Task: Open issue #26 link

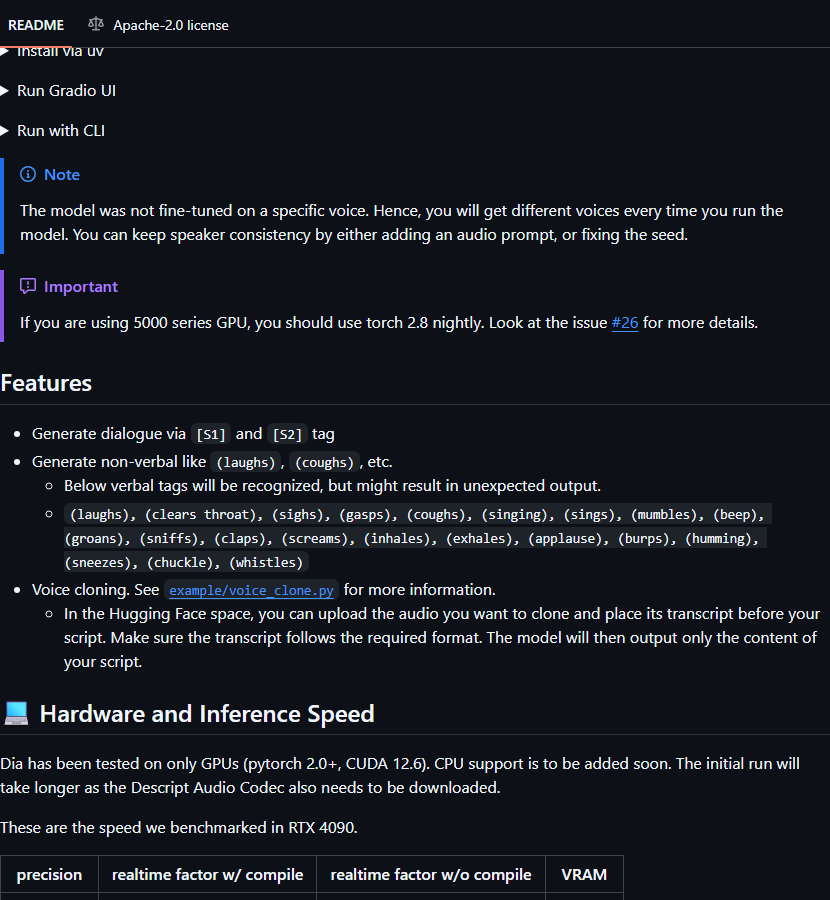Action: click(625, 323)
